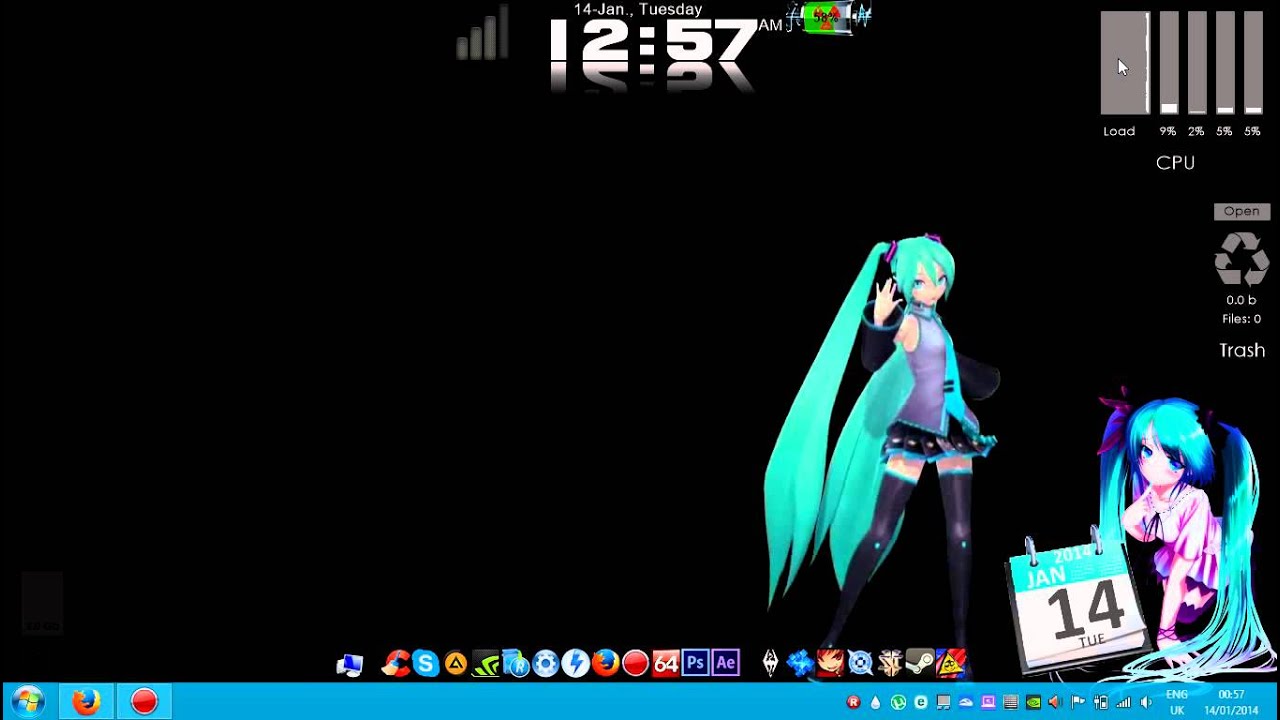Open AIMP player dock icon
Image resolution: width=1280 pixels, height=720 pixels.
tap(456, 663)
